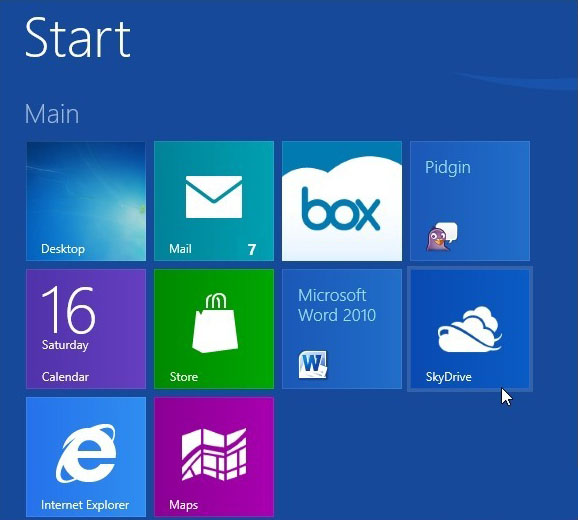The image size is (578, 520).
Task: Click the Pidgin purple bird icon
Action: click(x=442, y=237)
